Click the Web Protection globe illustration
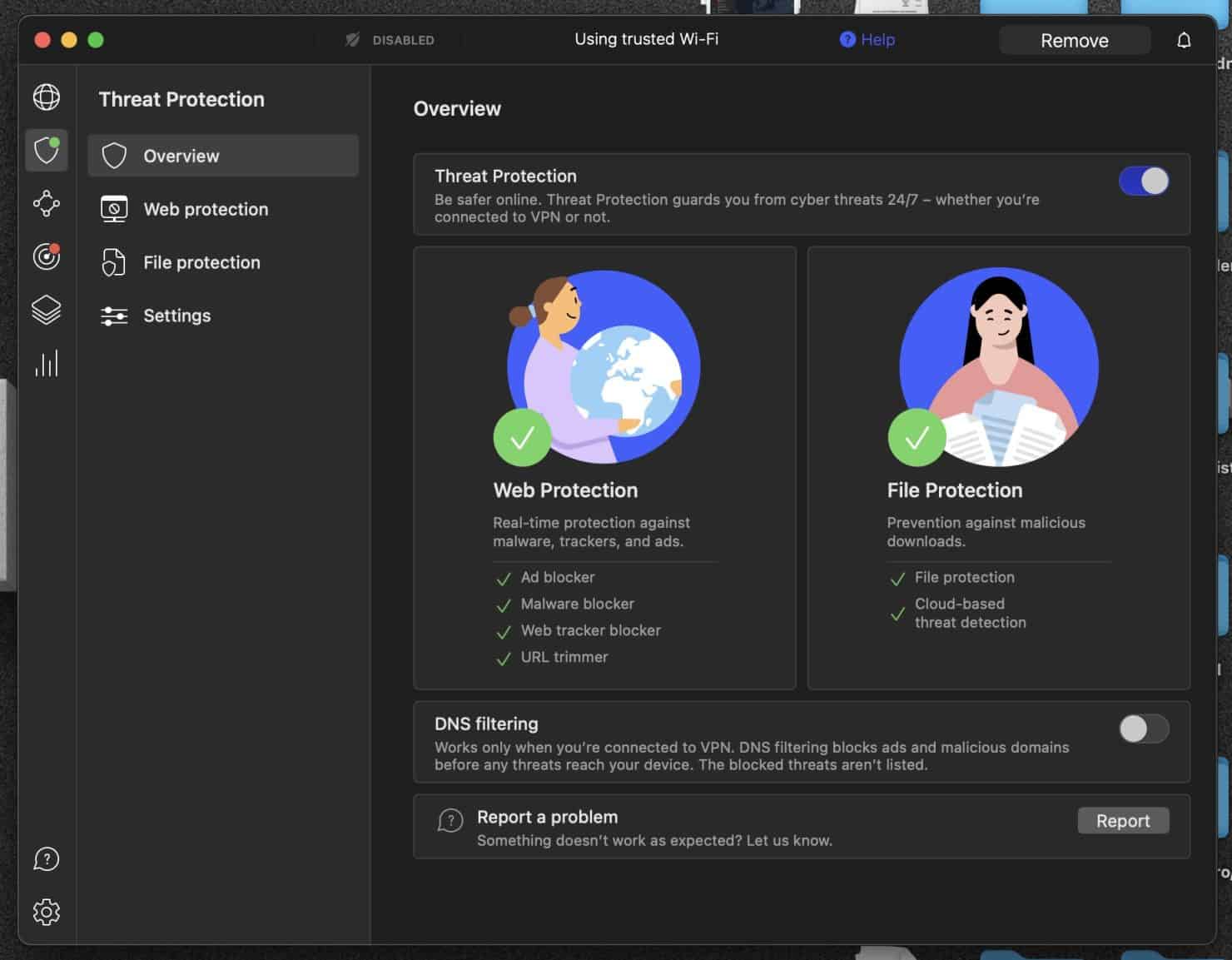 (x=604, y=366)
